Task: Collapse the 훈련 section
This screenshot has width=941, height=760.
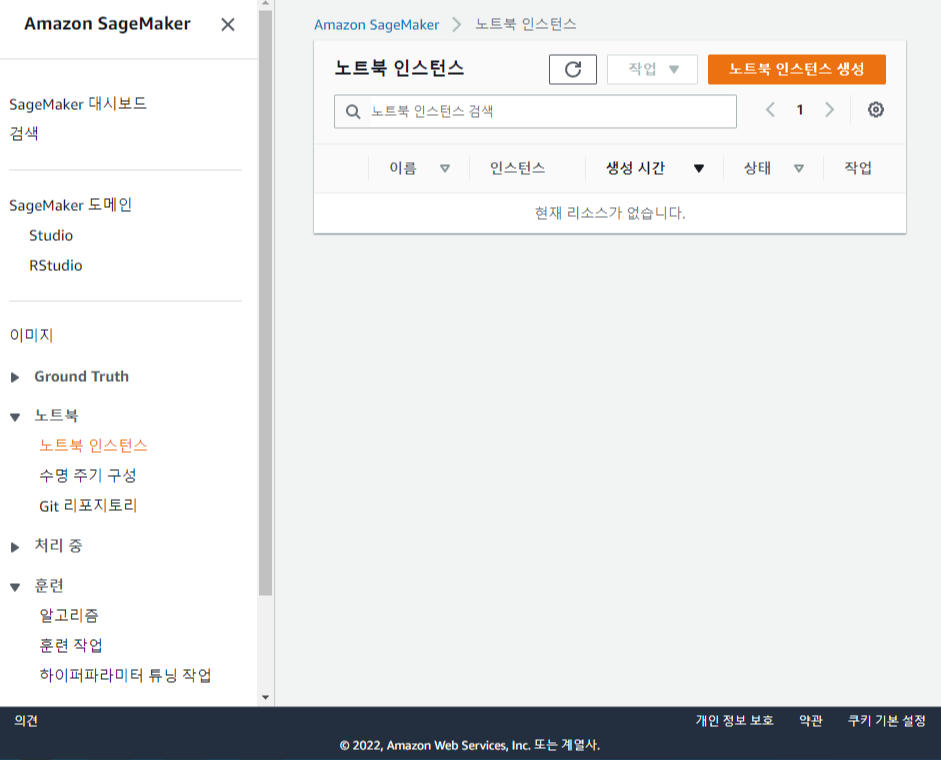Action: point(16,587)
